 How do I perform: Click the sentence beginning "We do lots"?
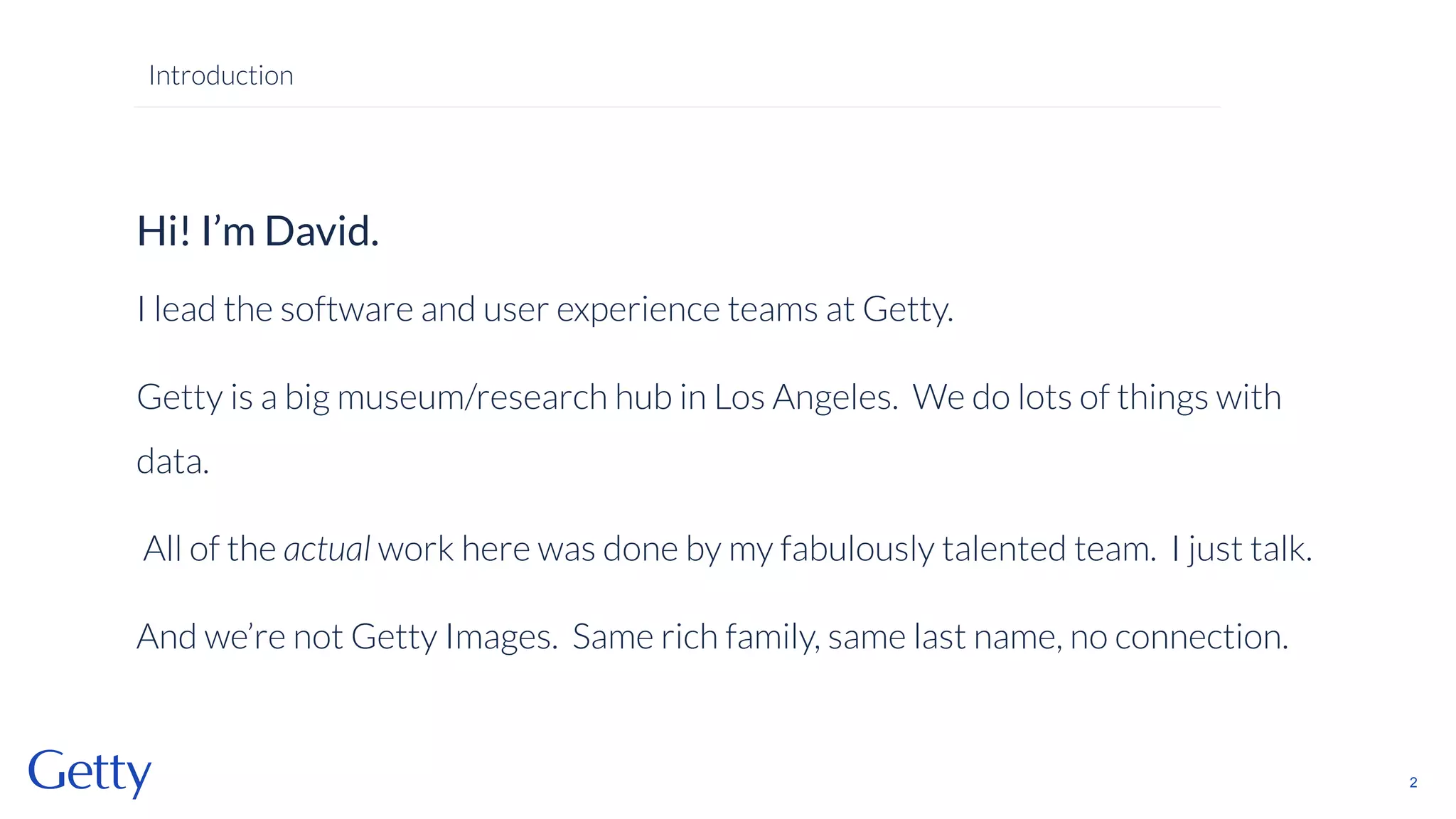(1096, 397)
